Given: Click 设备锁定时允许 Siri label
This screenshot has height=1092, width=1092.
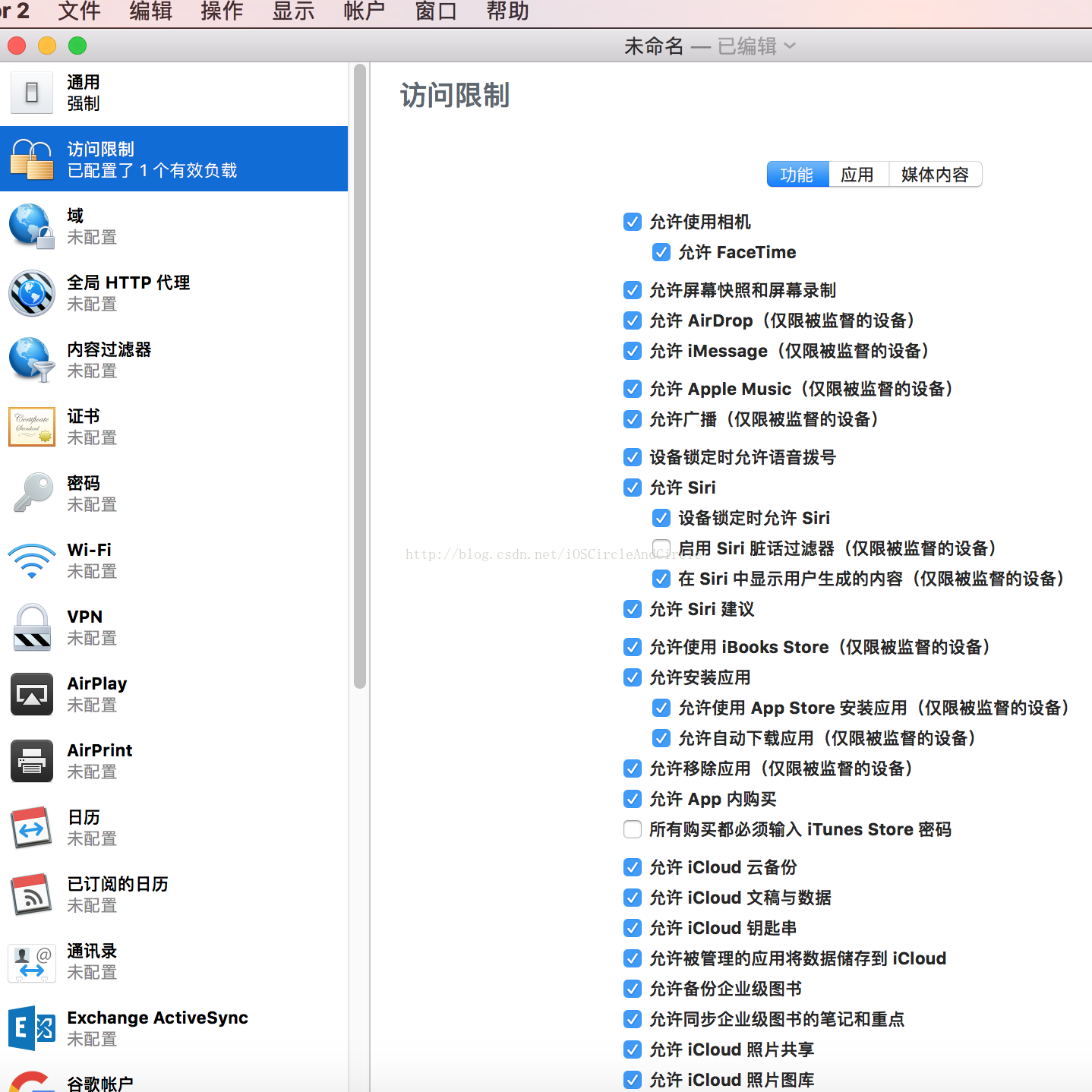Looking at the screenshot, I should click(x=754, y=518).
